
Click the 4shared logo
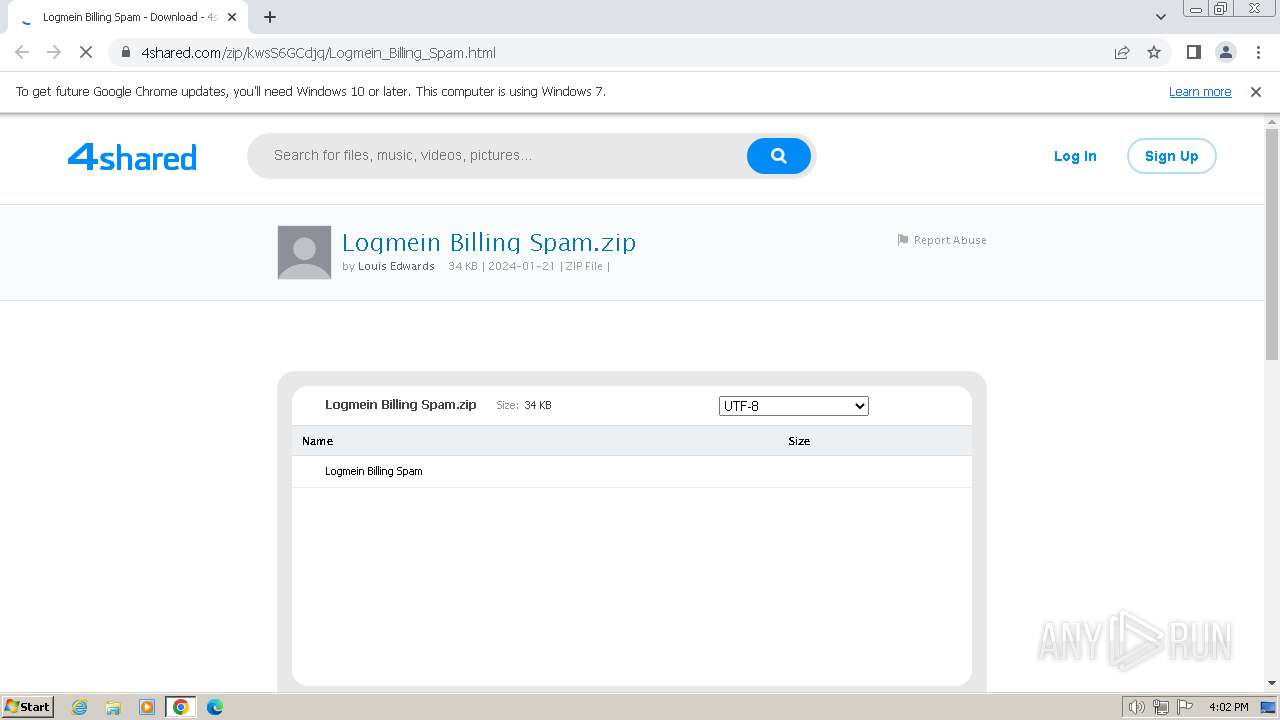(132, 157)
